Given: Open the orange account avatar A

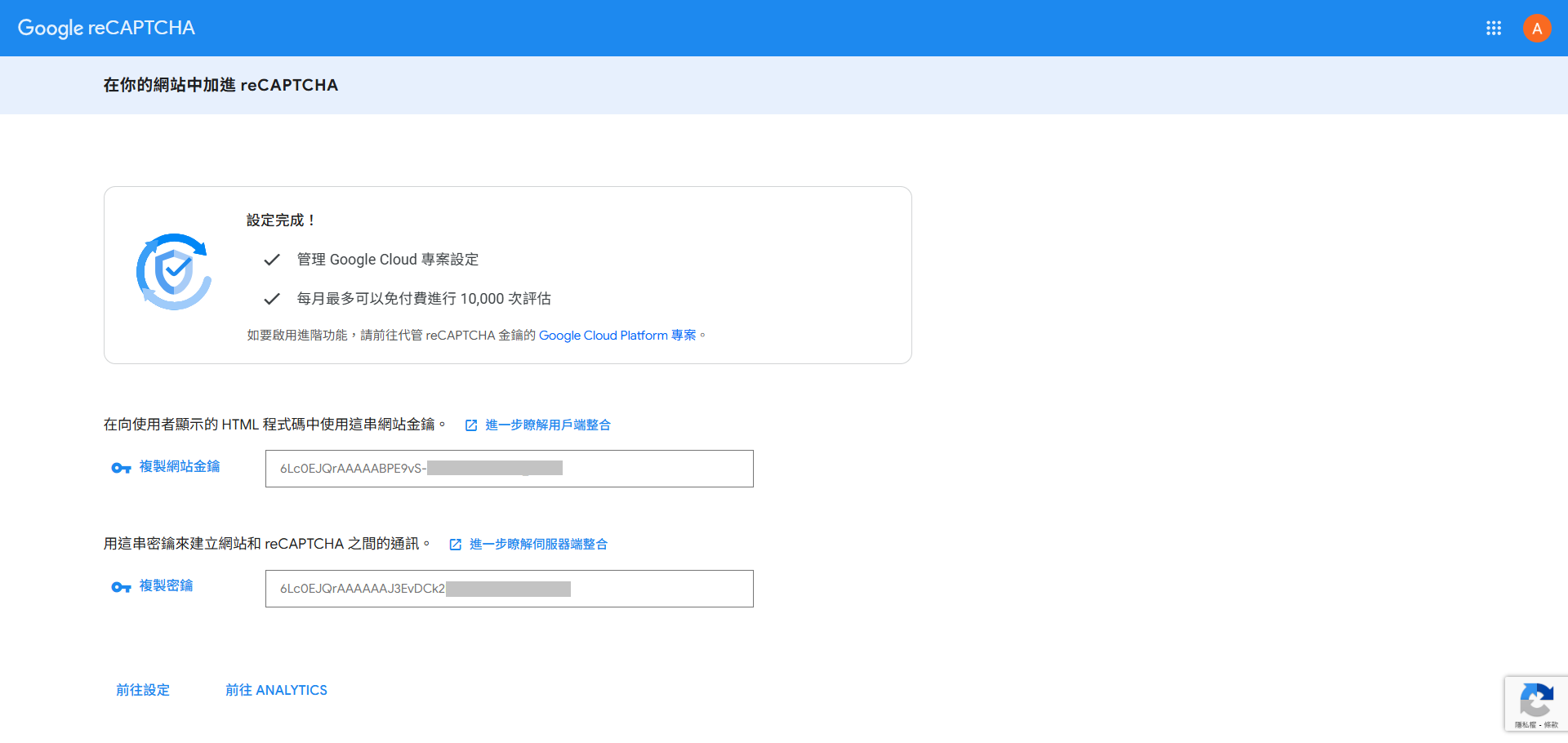Looking at the screenshot, I should pyautogui.click(x=1537, y=29).
